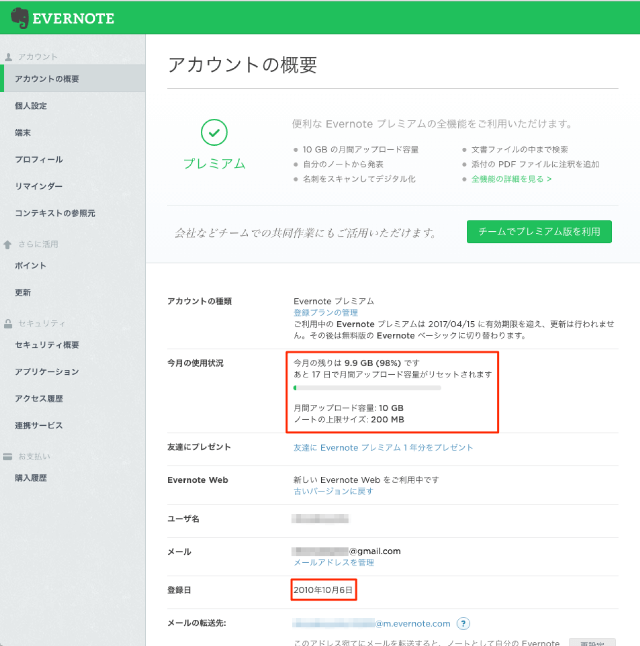Click the green premium checkmark circle
The image size is (640, 646).
[214, 132]
